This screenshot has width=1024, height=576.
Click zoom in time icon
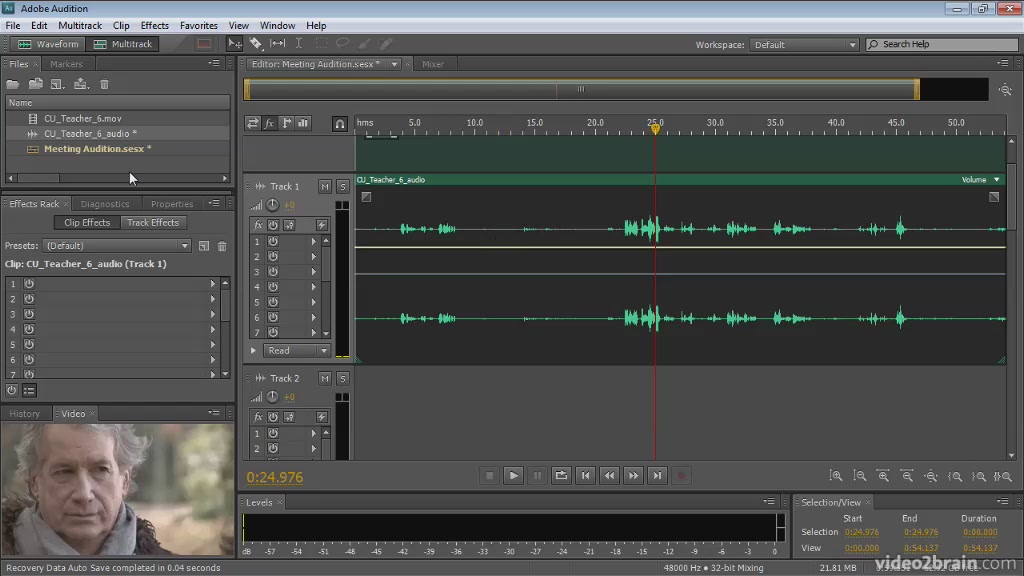883,476
